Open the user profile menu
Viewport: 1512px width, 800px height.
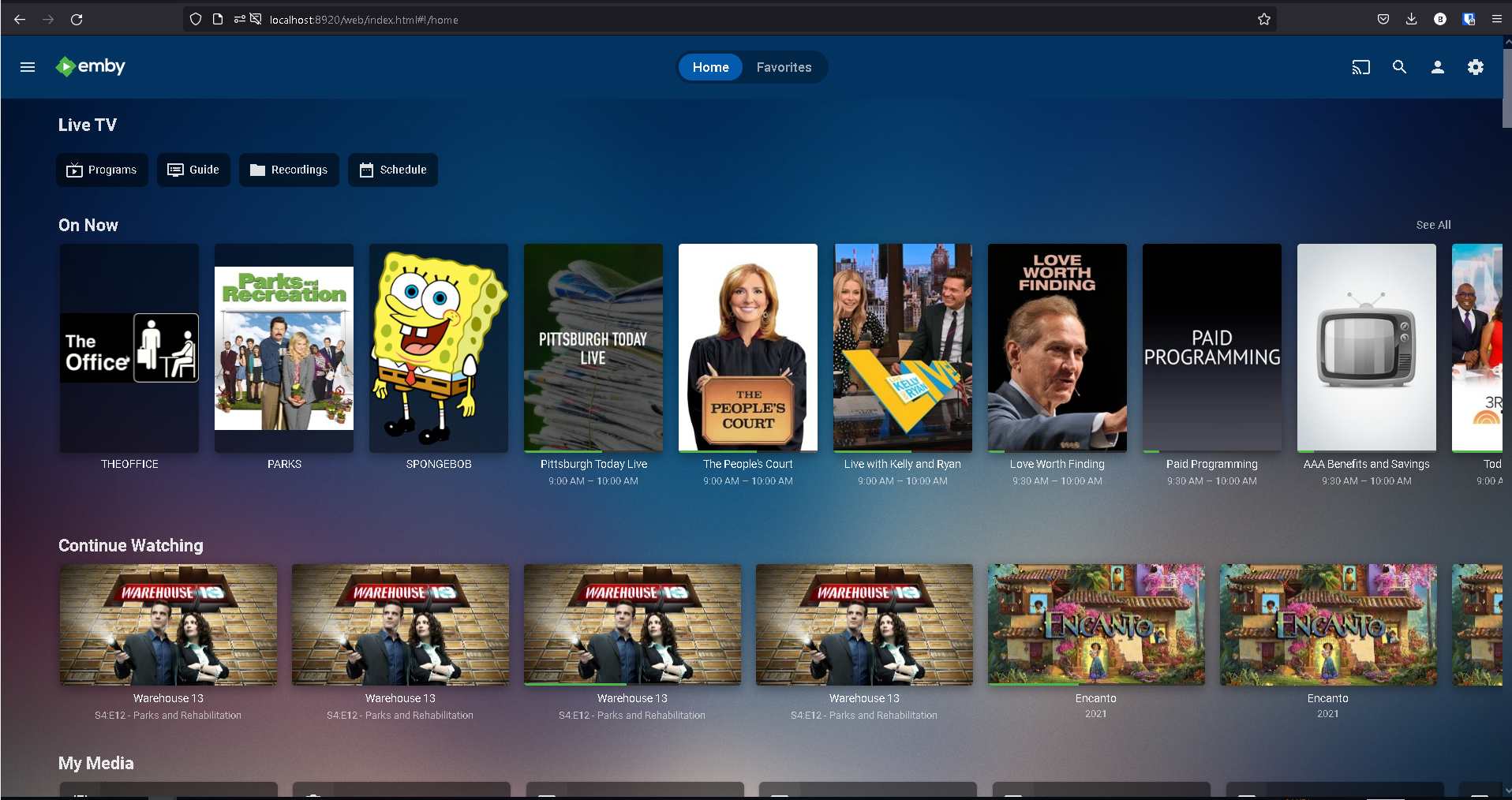[x=1438, y=67]
